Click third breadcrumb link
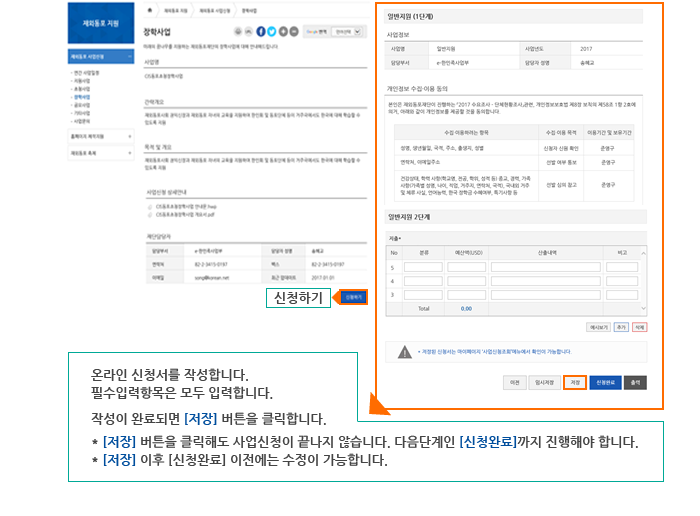The image size is (700, 516). (x=215, y=11)
